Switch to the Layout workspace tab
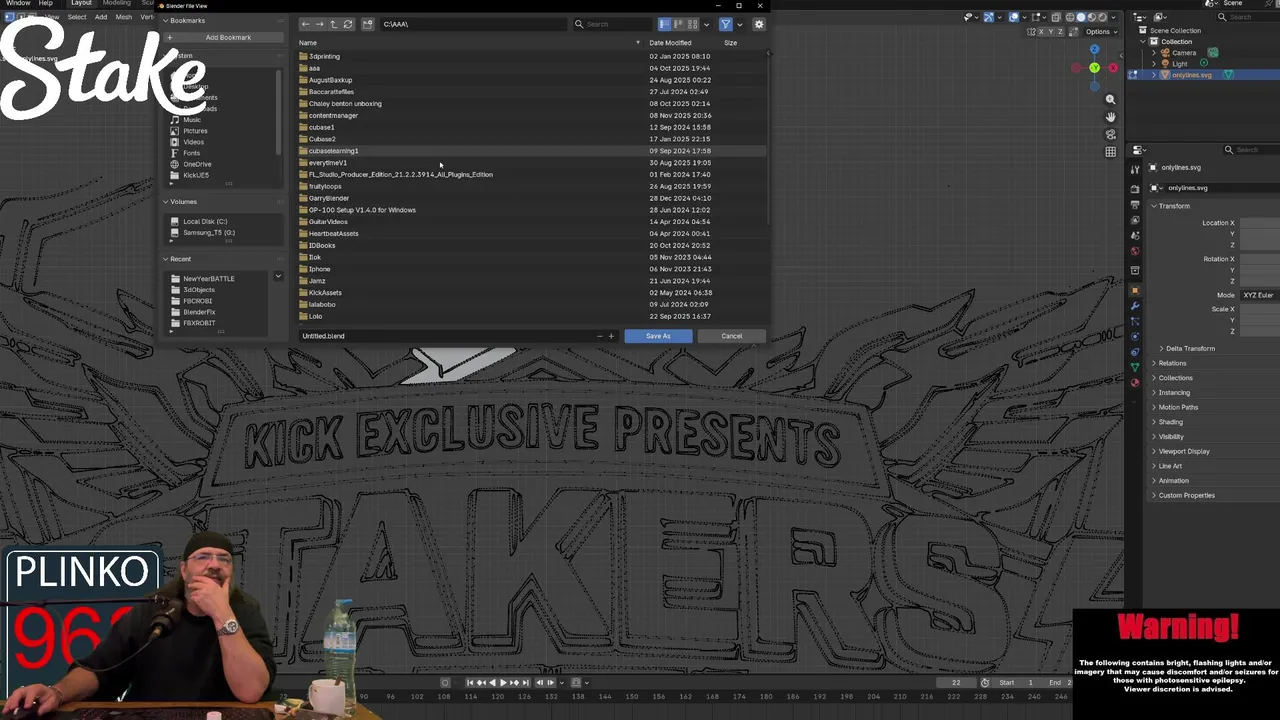Viewport: 1280px width, 720px height. coord(81,3)
